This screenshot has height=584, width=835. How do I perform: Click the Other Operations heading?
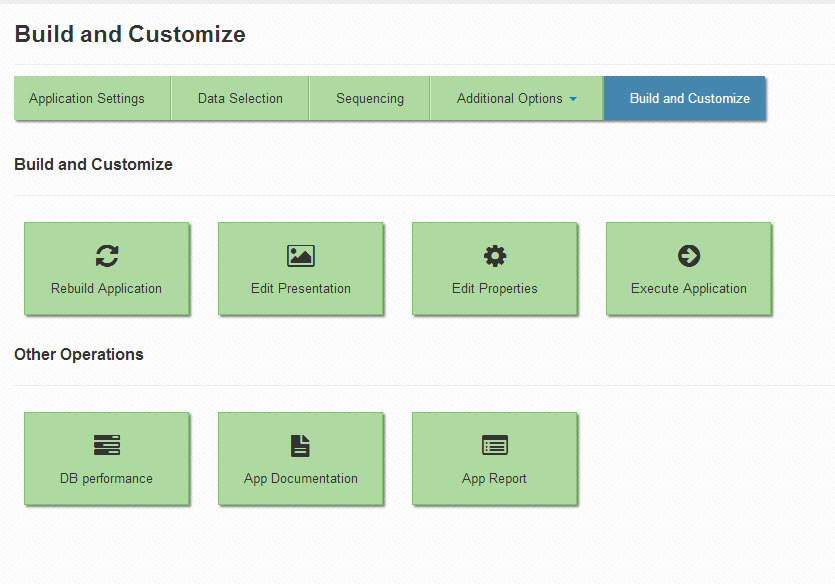79,355
